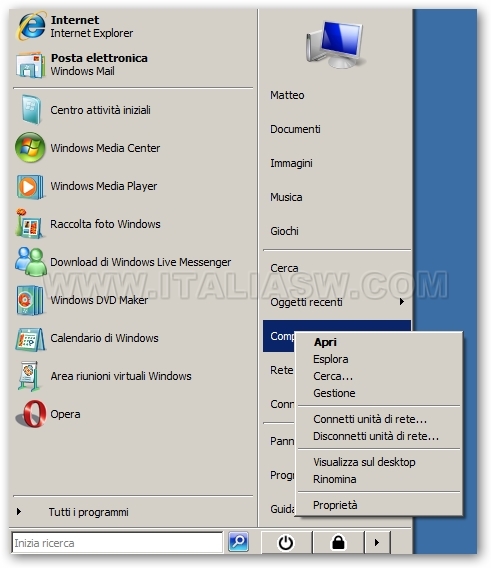This screenshot has width=491, height=568.
Task: Lock the computer with padlock button
Action: 338,542
